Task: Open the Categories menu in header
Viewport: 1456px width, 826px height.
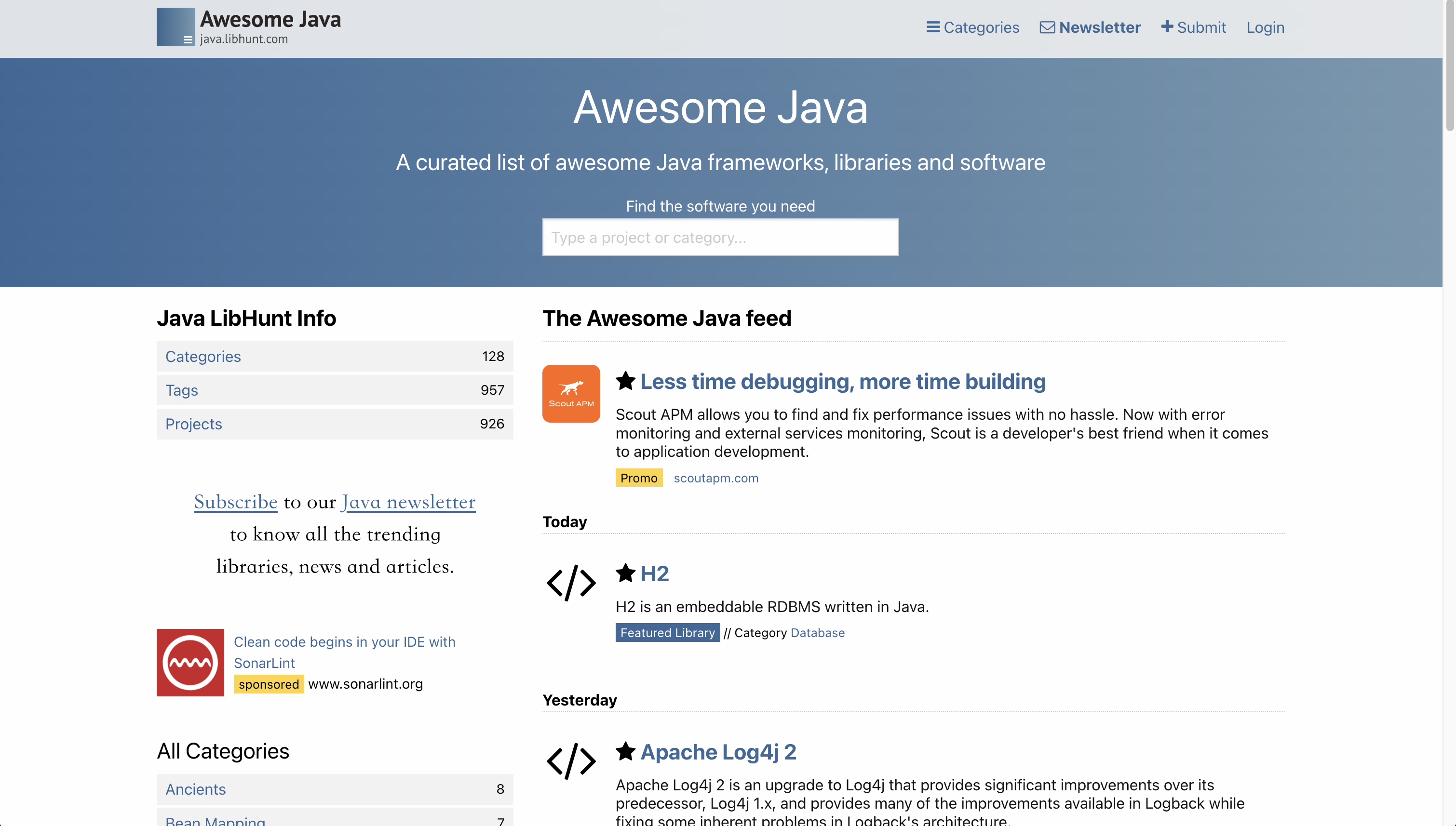Action: coord(972,27)
